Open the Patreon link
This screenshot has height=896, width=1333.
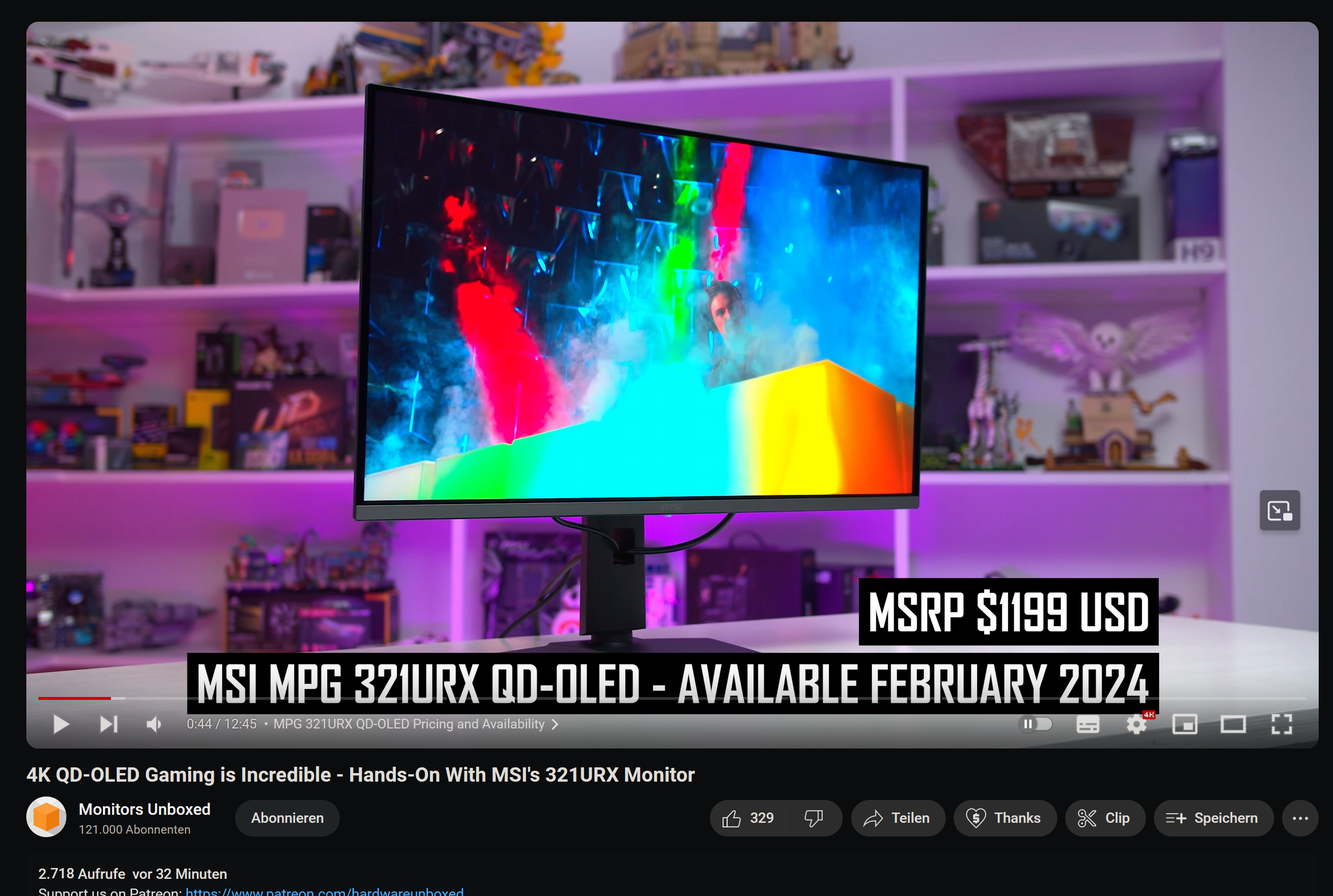point(324,891)
